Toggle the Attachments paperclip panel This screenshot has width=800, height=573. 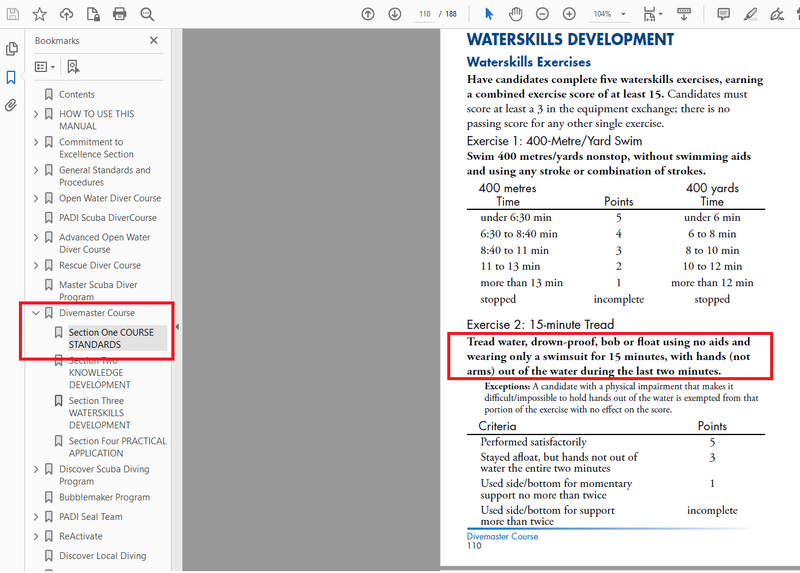tap(11, 105)
